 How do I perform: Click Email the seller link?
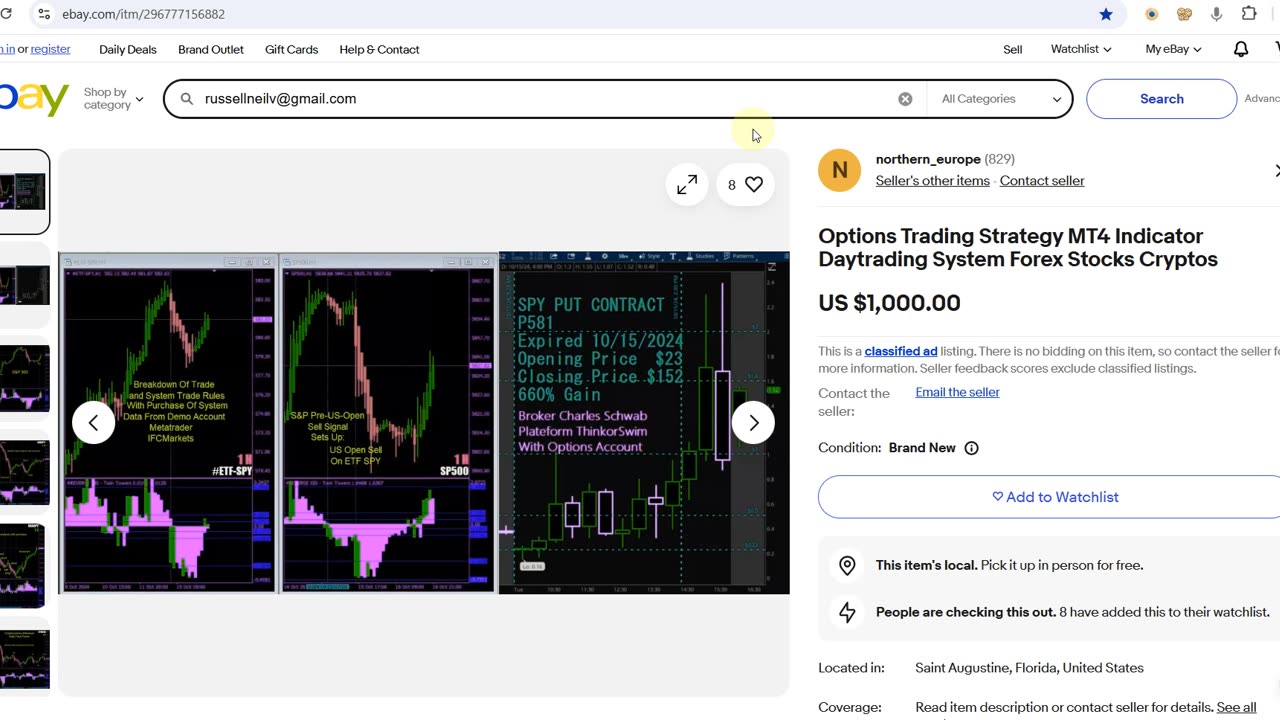[957, 392]
